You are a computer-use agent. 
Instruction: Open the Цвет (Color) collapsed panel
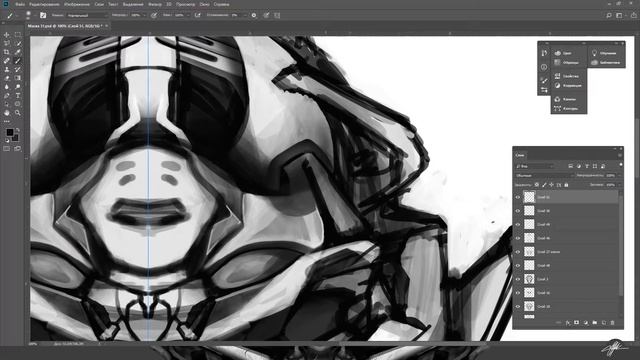(x=564, y=53)
